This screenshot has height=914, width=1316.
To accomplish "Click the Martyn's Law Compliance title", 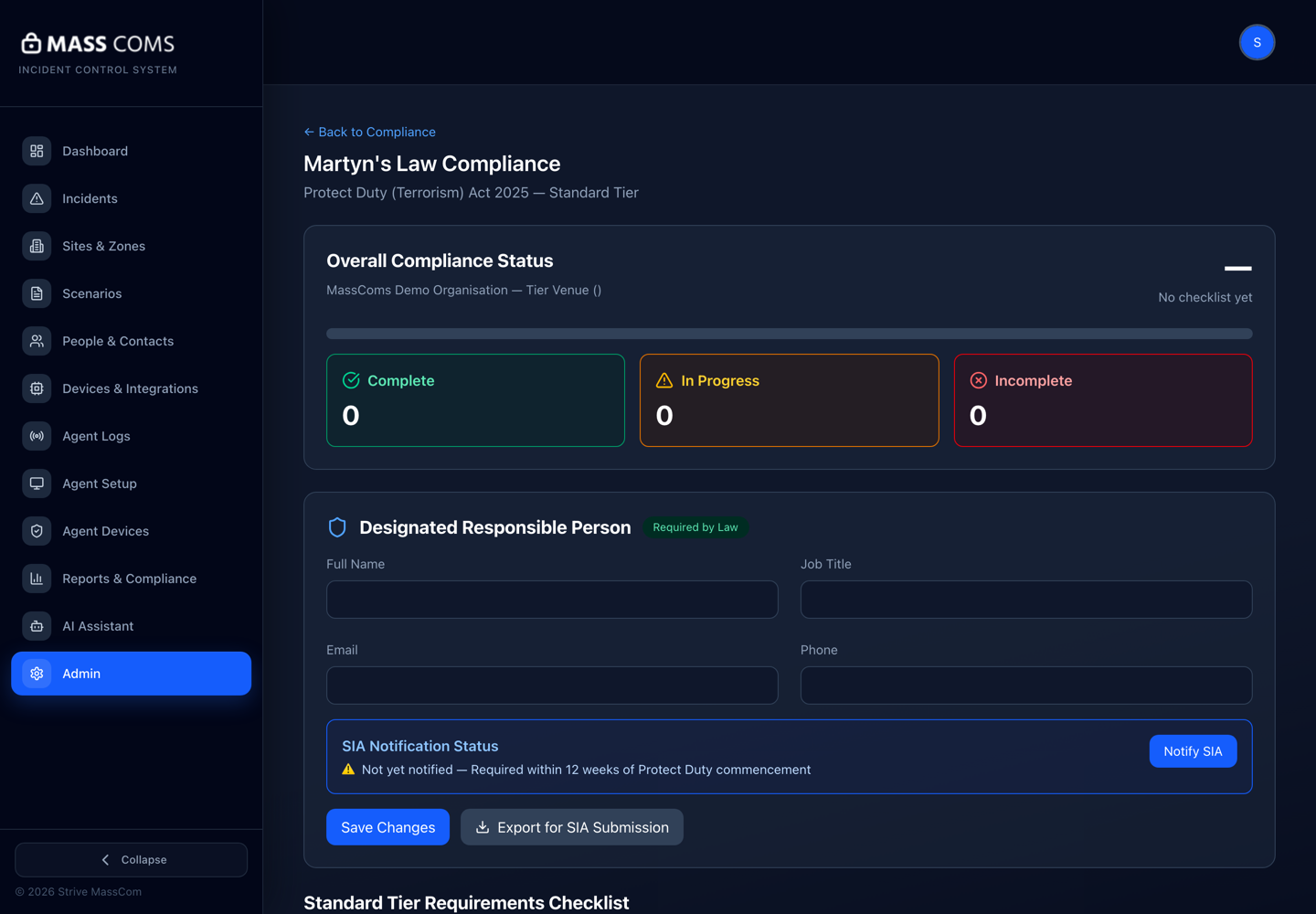I will [x=431, y=164].
